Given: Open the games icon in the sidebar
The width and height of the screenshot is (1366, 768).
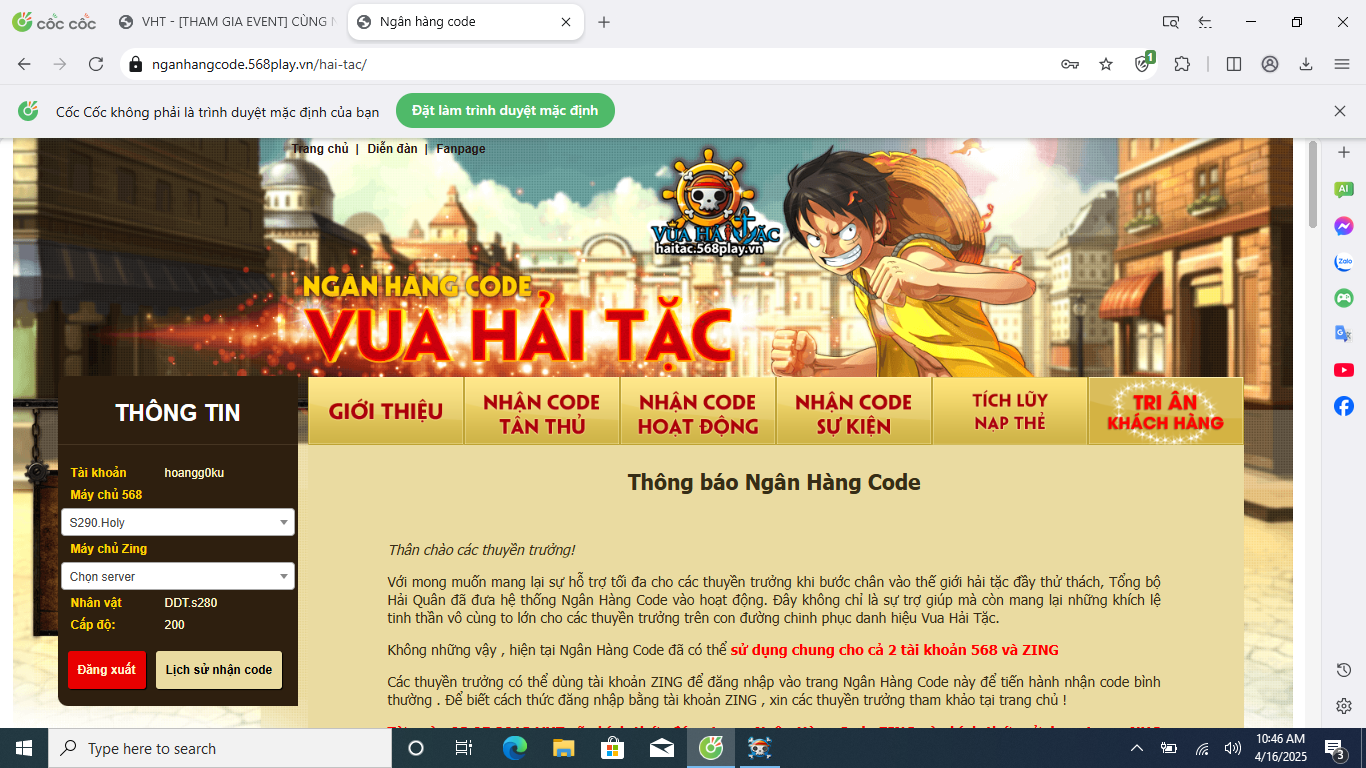Looking at the screenshot, I should (x=1344, y=298).
